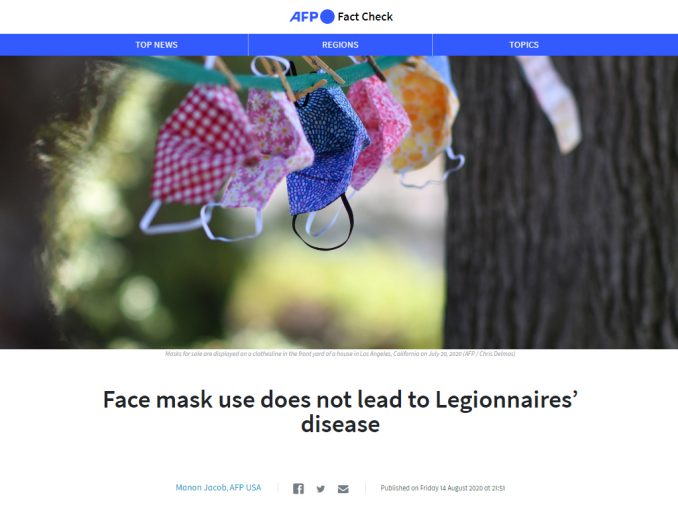Open the TOP NEWS menu
The image size is (678, 509).
157,45
